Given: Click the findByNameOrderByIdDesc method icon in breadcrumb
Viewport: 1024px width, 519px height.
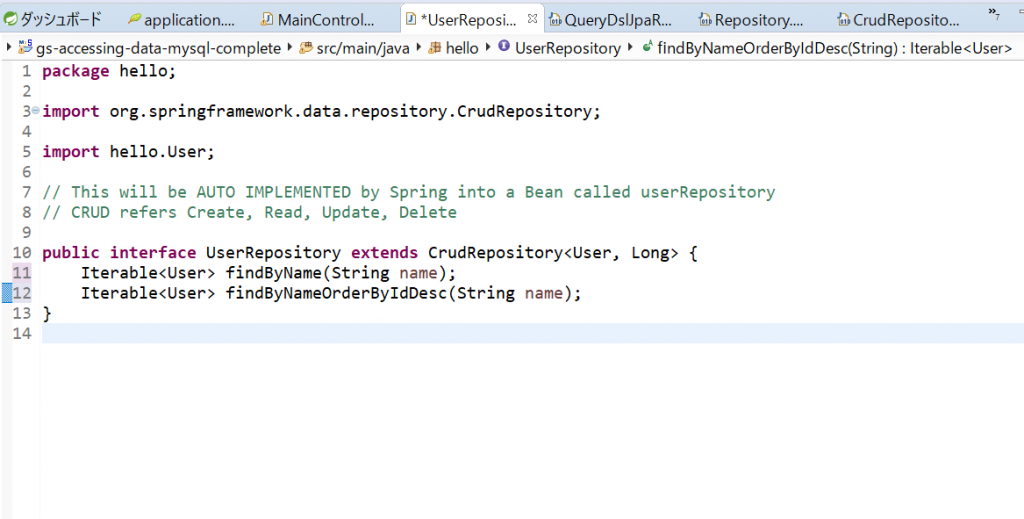Looking at the screenshot, I should pyautogui.click(x=648, y=48).
